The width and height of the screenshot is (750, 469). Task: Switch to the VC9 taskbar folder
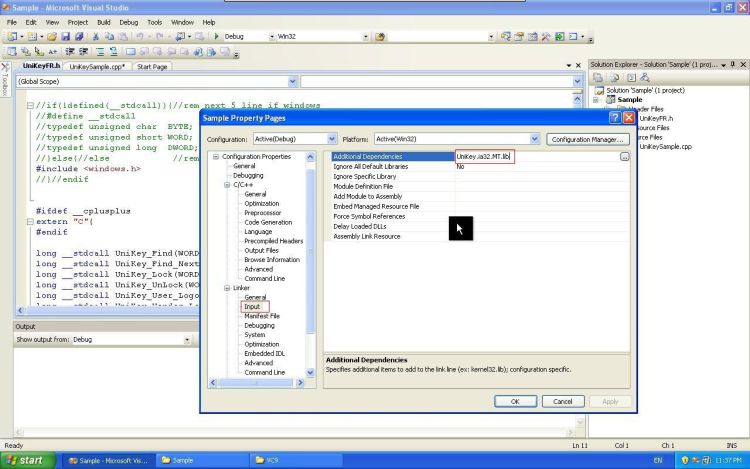click(x=295, y=460)
